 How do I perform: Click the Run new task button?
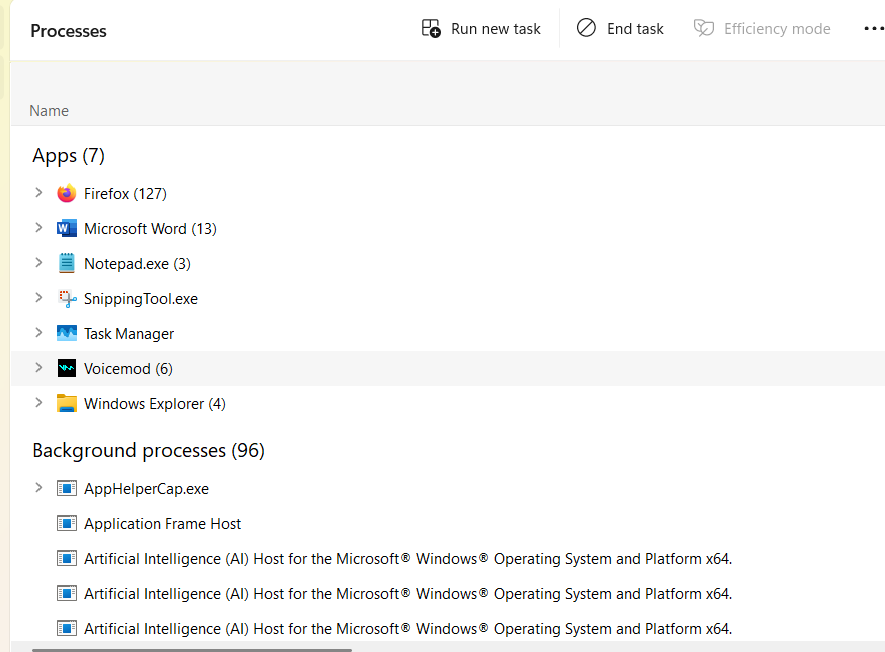click(x=481, y=28)
